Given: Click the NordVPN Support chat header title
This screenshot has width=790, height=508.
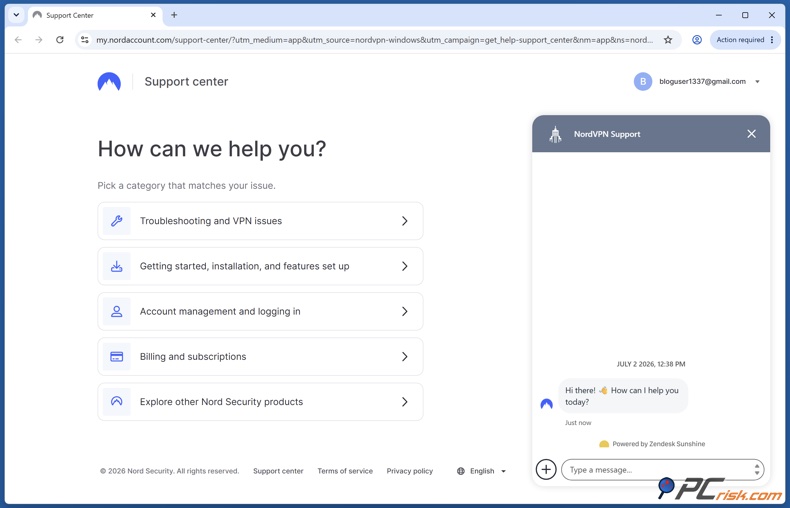Looking at the screenshot, I should click(x=607, y=134).
